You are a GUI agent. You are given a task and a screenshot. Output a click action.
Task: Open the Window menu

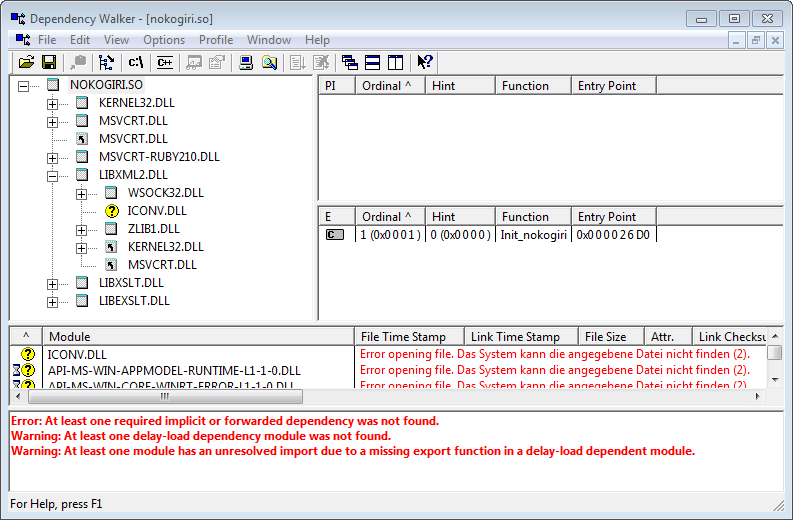click(x=269, y=39)
